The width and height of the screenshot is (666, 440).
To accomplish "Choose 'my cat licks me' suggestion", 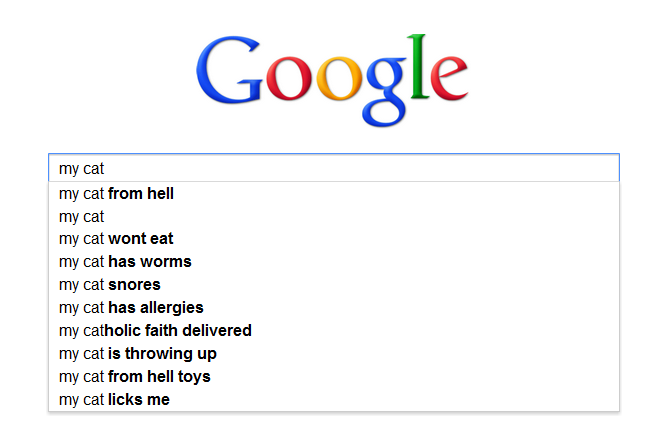I will 114,400.
